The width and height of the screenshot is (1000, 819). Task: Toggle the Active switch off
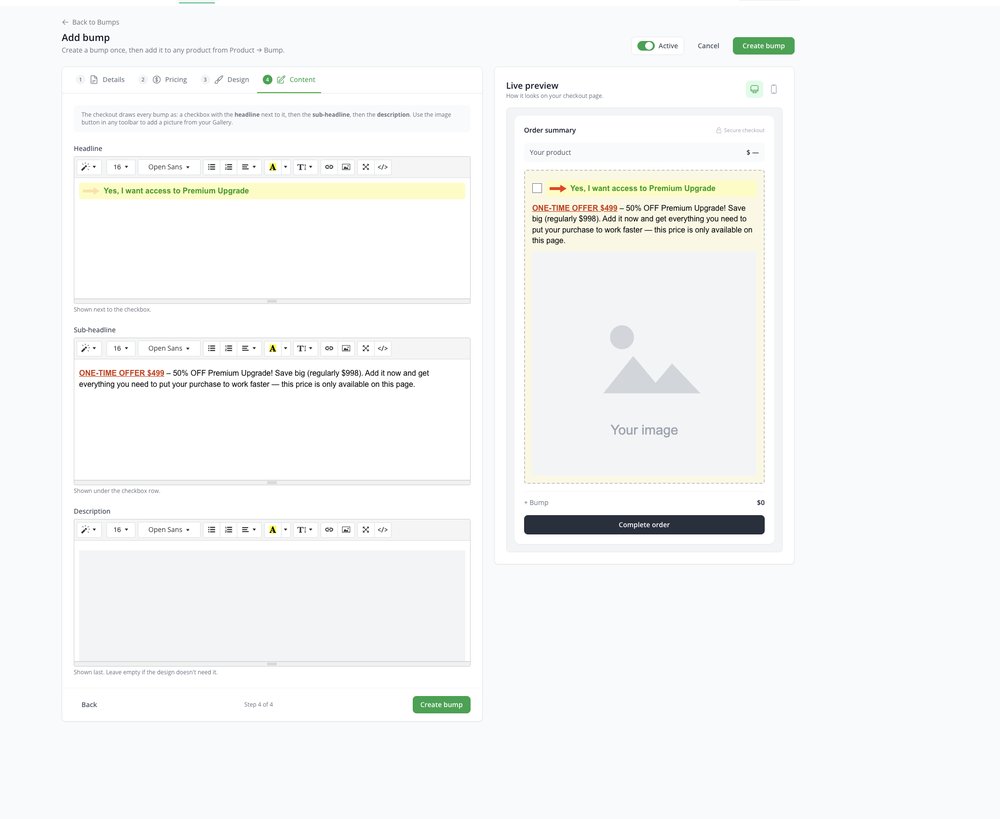(x=645, y=46)
